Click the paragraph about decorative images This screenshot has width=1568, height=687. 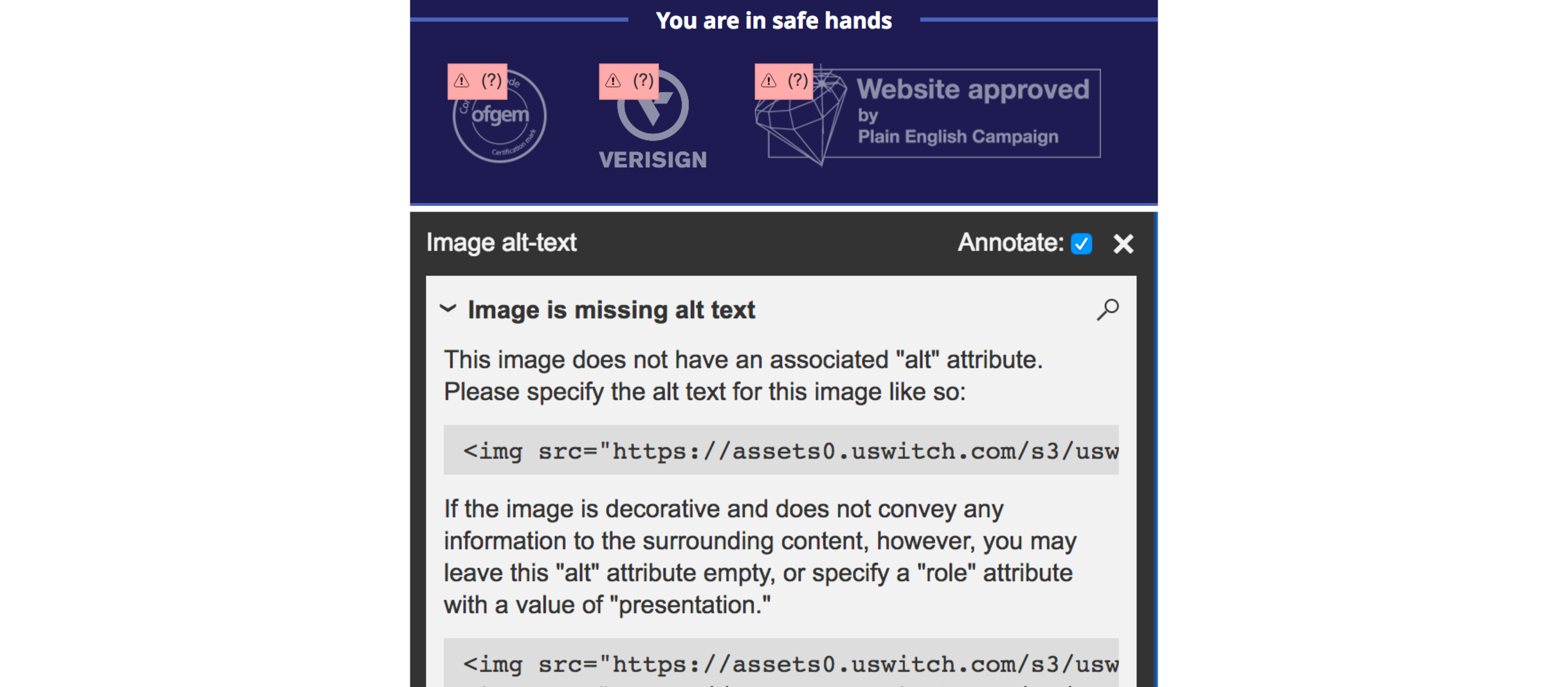[x=759, y=556]
